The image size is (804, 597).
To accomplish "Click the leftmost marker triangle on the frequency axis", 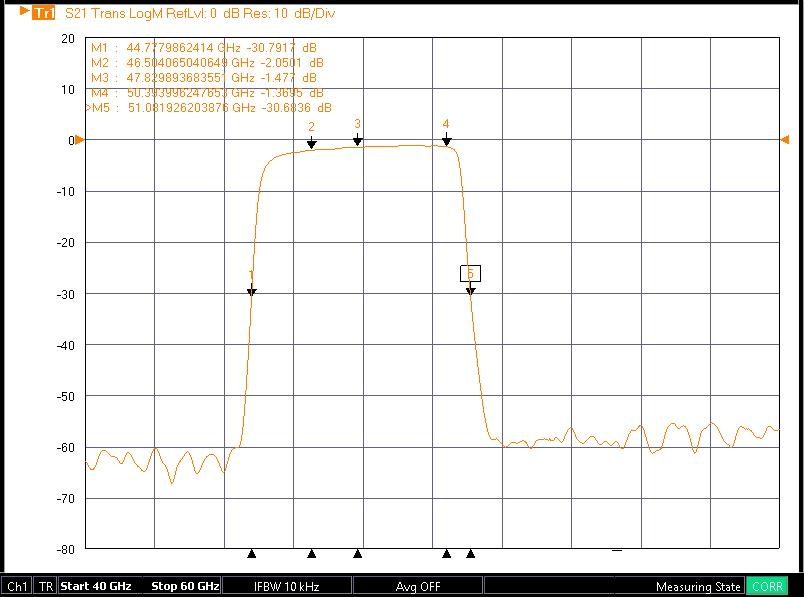I will coord(252,553).
